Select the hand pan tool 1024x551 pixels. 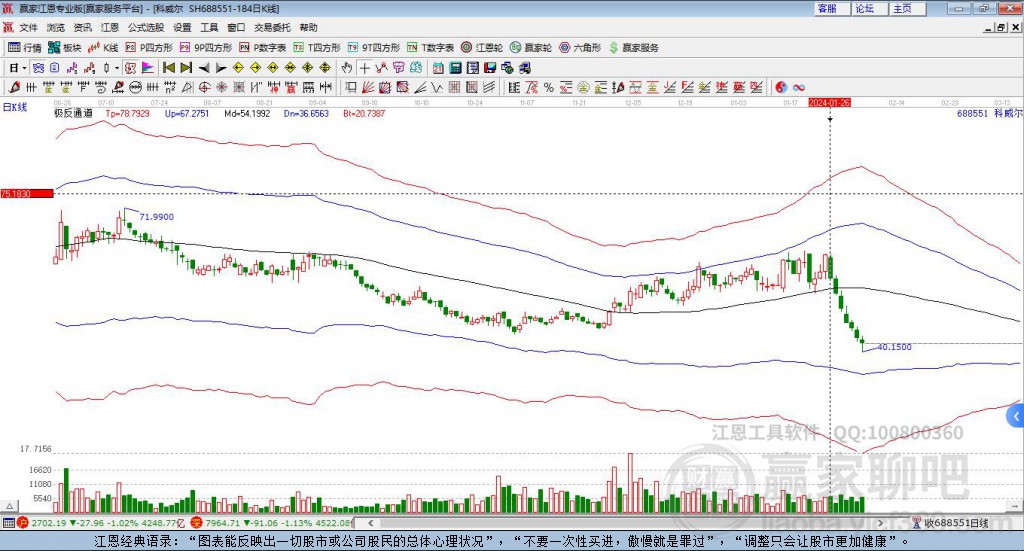(x=347, y=68)
